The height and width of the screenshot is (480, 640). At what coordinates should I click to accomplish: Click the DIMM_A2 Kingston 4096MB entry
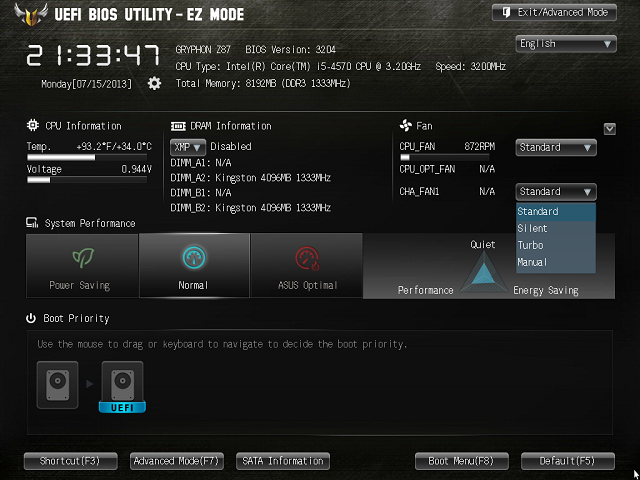point(251,178)
